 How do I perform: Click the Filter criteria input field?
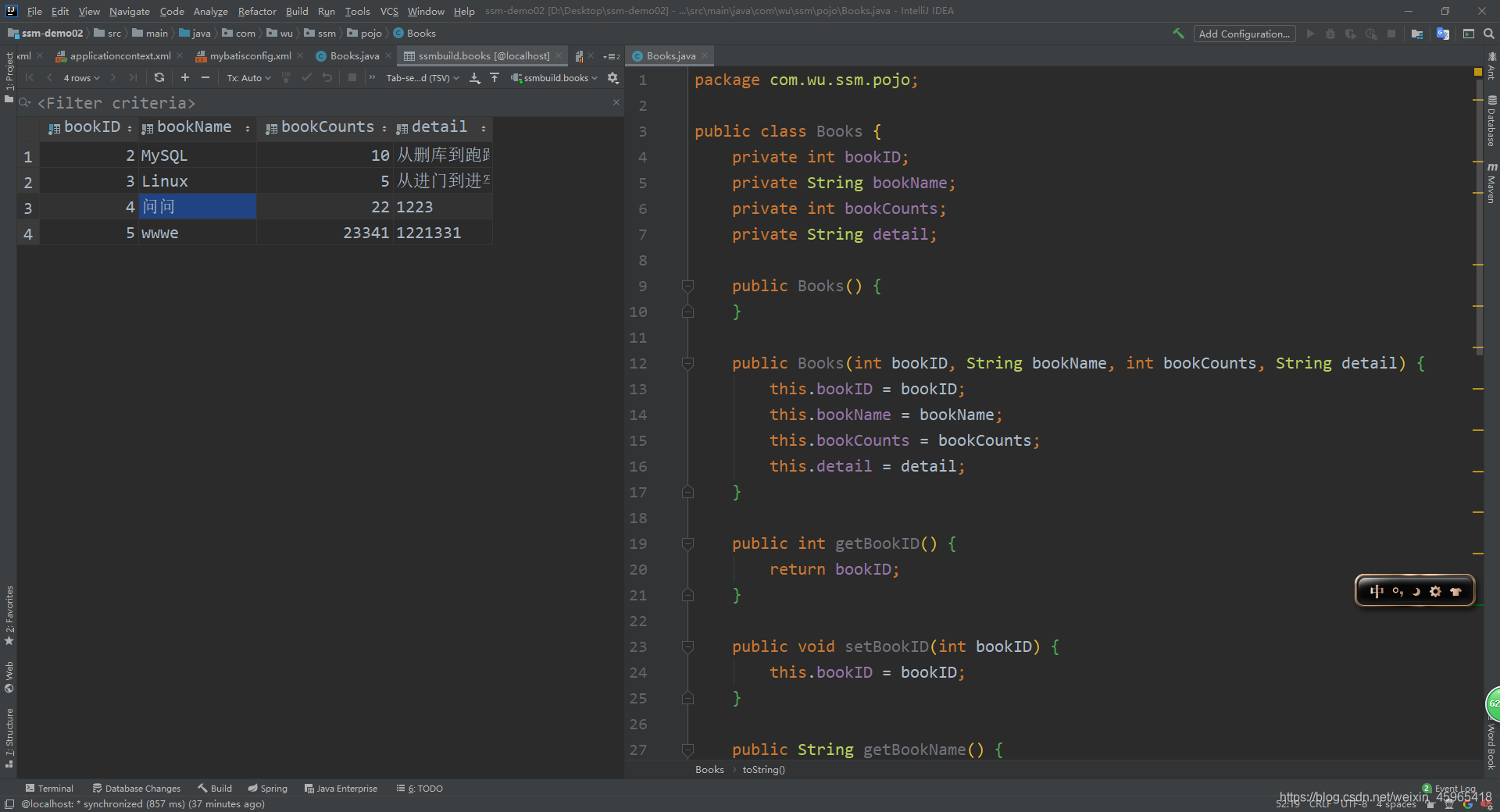click(320, 103)
